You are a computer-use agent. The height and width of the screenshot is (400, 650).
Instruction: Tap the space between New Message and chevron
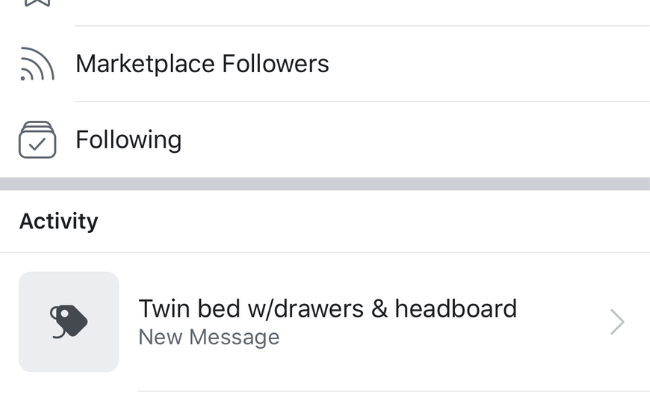click(x=440, y=338)
